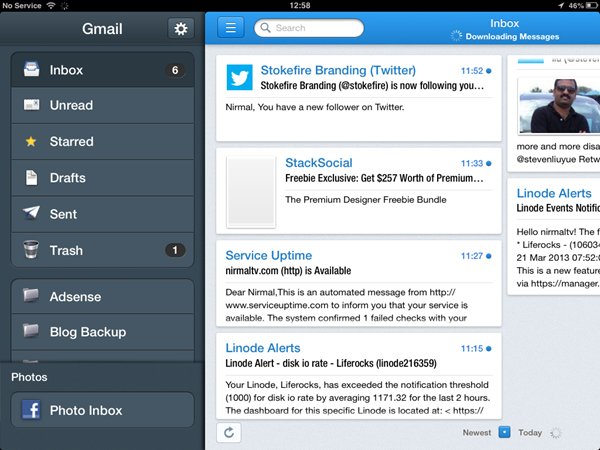Viewport: 600px width, 450px height.
Task: Toggle unread dot on Service Uptime email
Action: click(489, 256)
